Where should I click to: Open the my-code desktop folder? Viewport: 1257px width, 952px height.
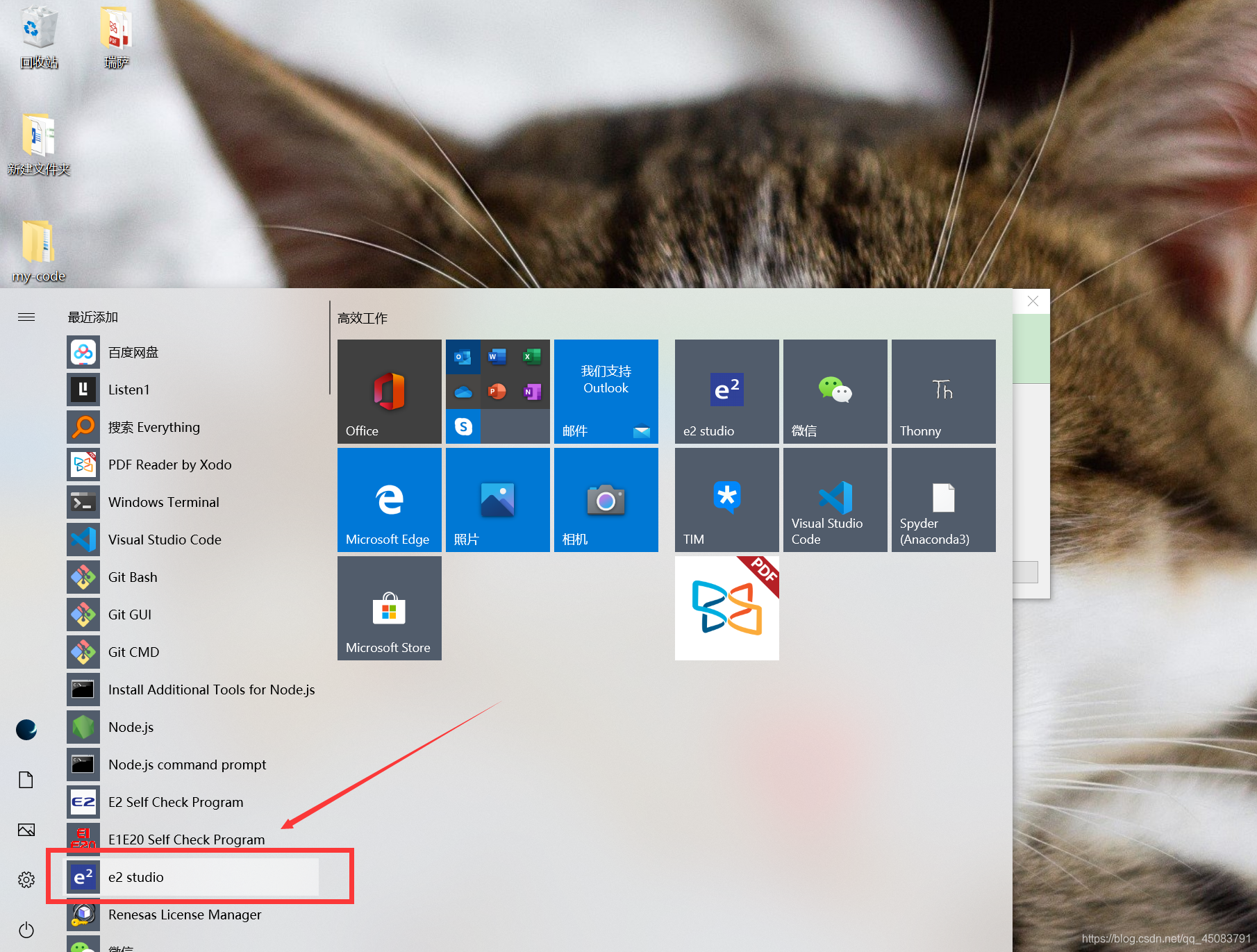pyautogui.click(x=39, y=251)
